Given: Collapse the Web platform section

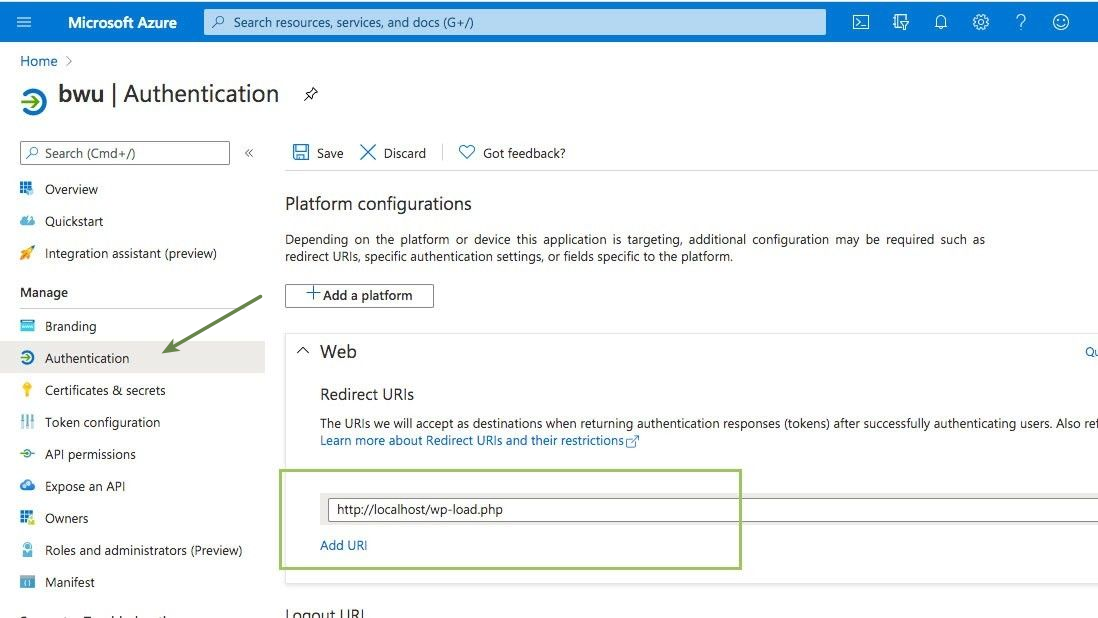Looking at the screenshot, I should 303,351.
